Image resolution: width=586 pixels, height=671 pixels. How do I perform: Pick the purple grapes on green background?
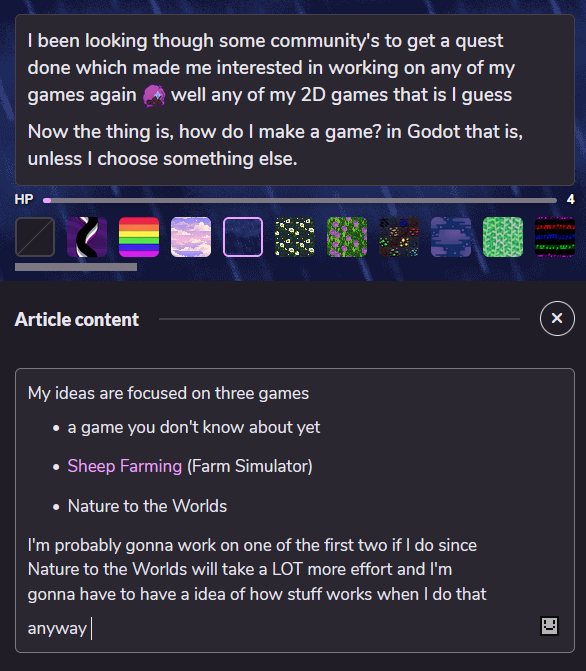347,237
